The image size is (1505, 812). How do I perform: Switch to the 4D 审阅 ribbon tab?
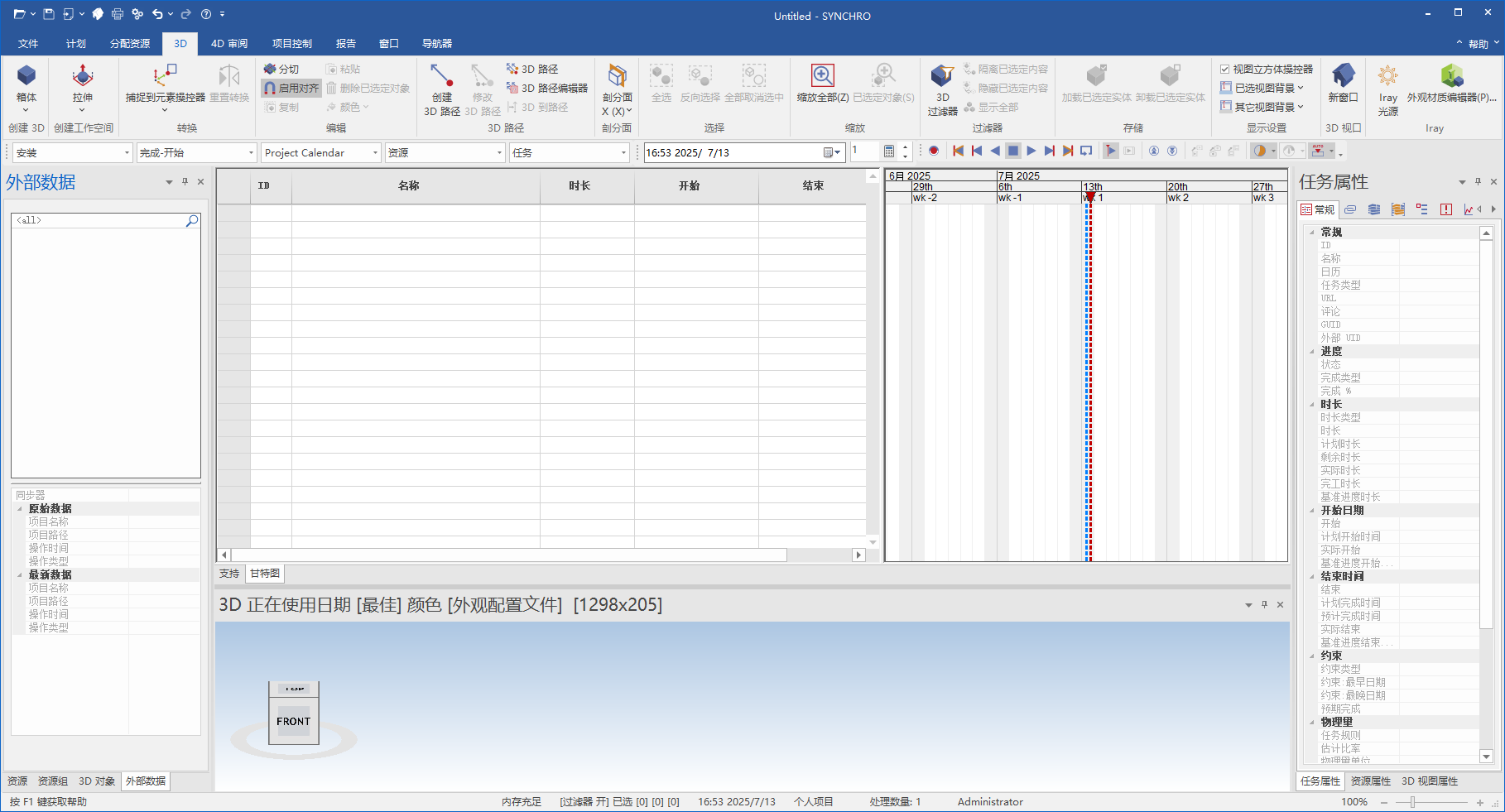tap(229, 43)
